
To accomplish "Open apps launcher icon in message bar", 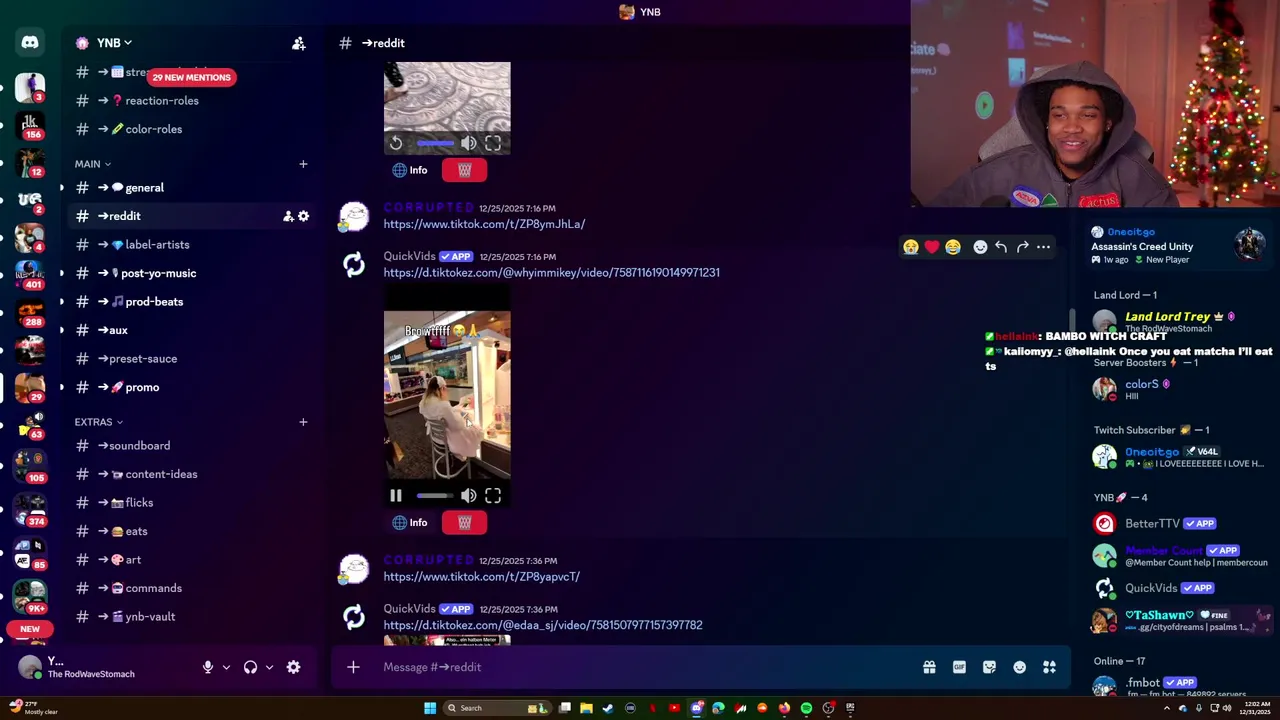I will [1049, 667].
